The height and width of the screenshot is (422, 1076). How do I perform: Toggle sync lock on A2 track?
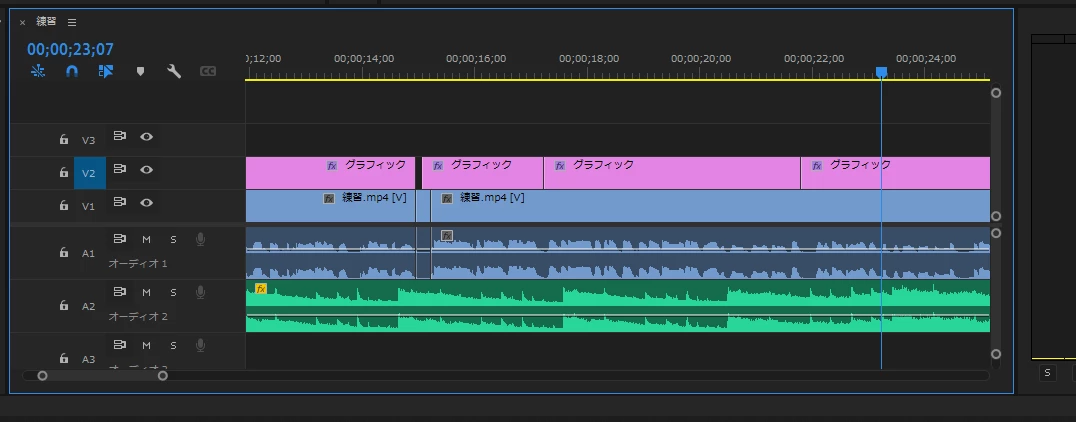119,292
